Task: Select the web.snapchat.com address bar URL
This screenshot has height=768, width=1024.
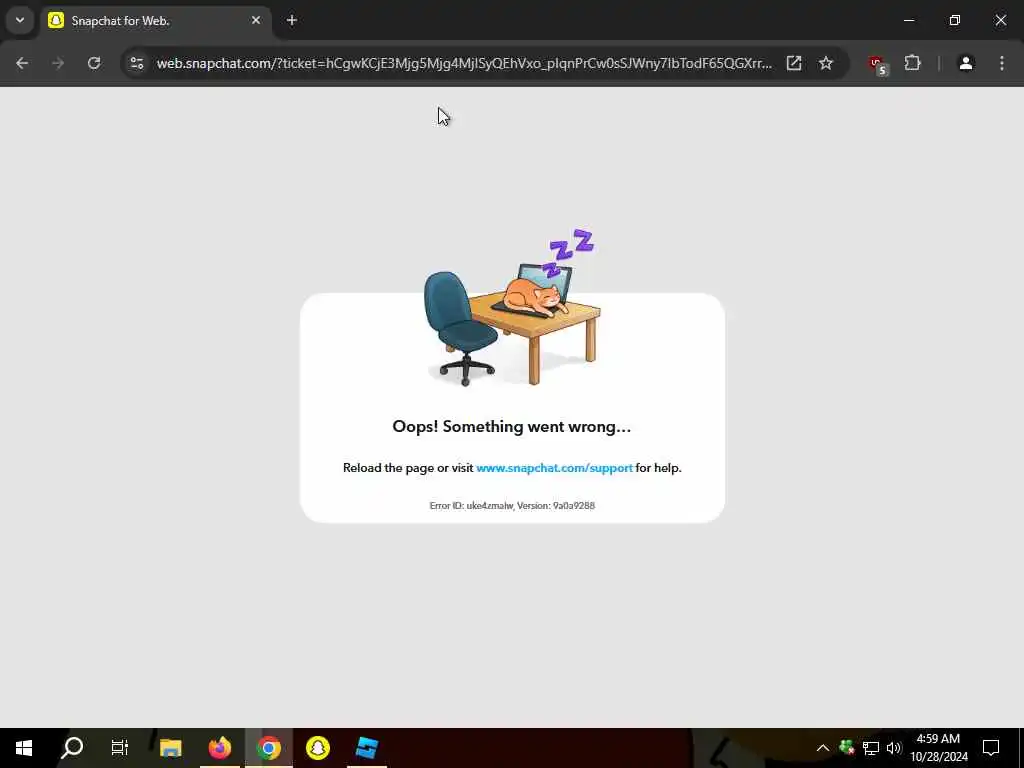Action: tap(464, 63)
